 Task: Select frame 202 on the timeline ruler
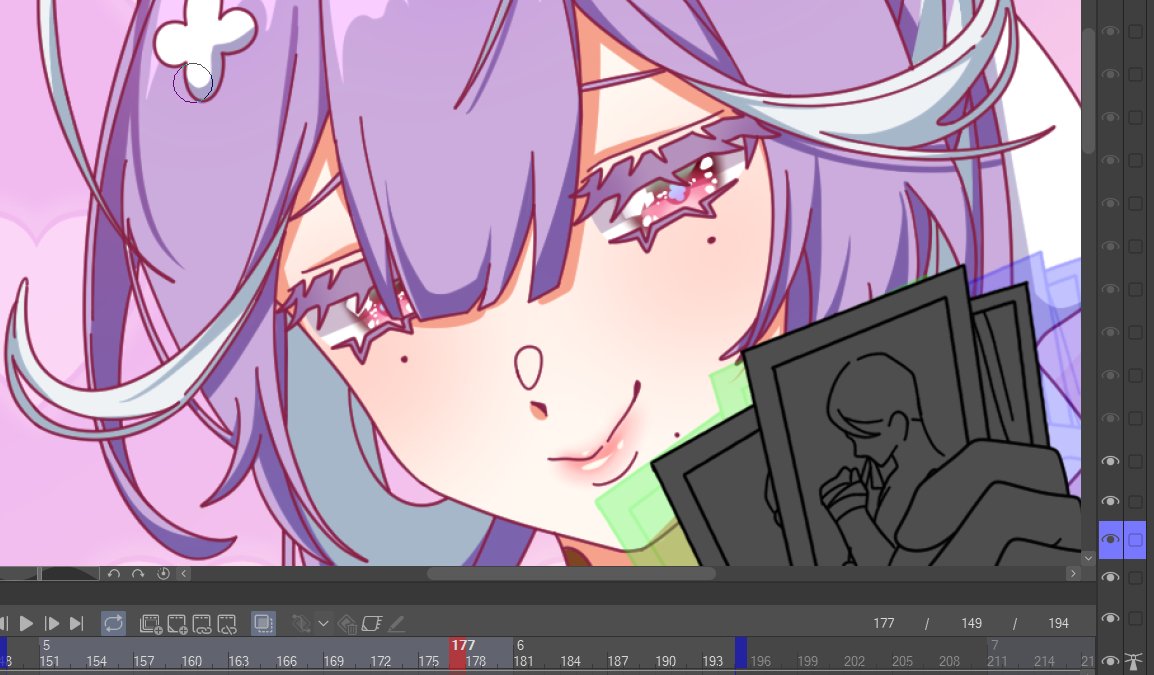854,661
